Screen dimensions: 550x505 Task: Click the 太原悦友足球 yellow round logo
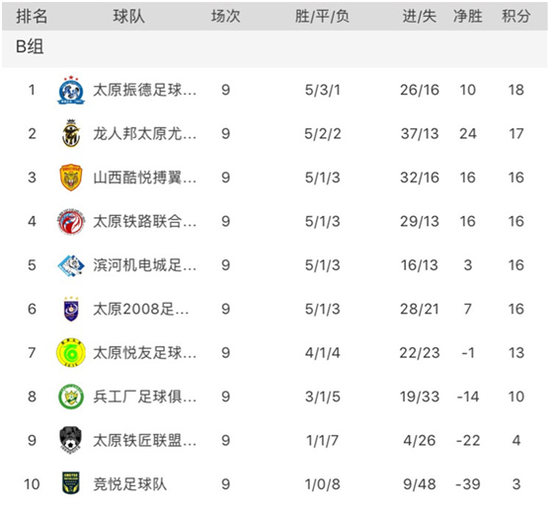[71, 353]
